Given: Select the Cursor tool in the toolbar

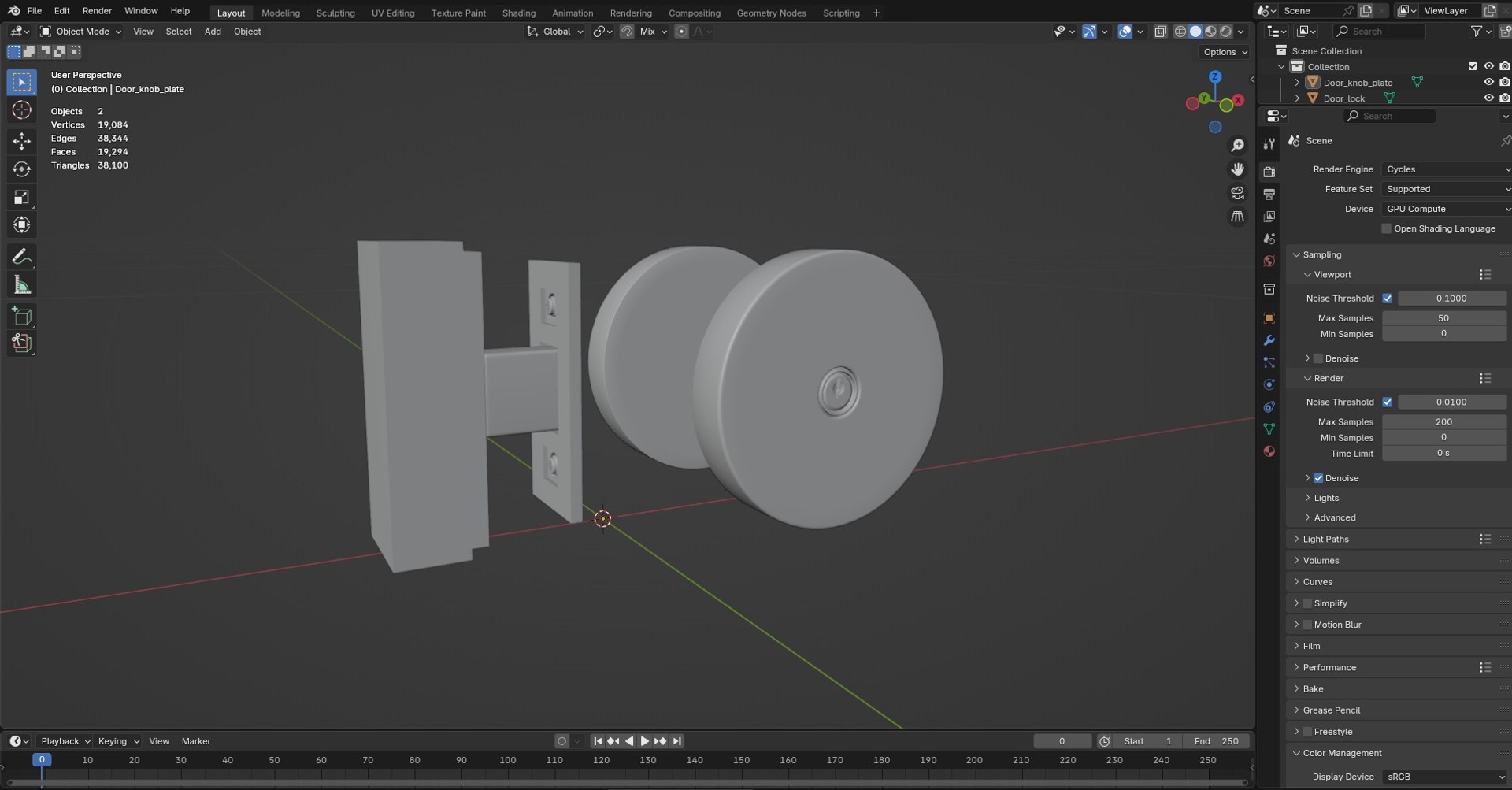Looking at the screenshot, I should tap(21, 110).
